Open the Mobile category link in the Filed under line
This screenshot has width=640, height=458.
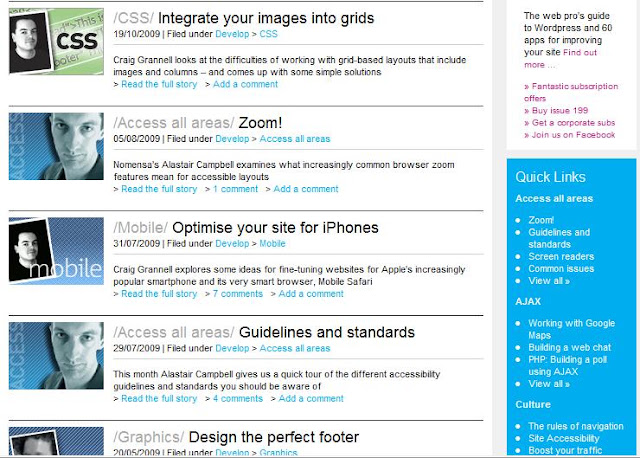(x=272, y=243)
